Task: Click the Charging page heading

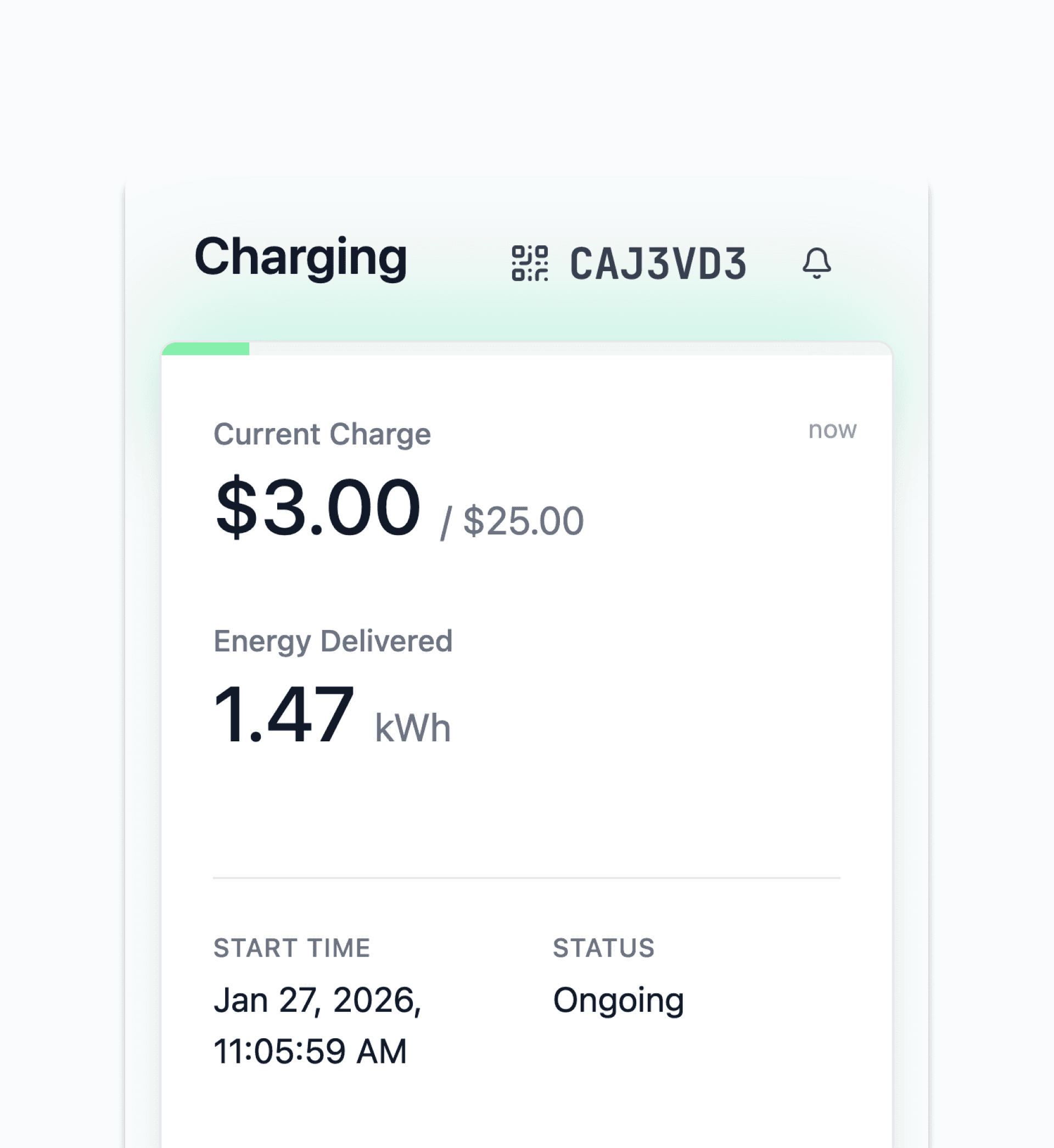Action: click(301, 258)
